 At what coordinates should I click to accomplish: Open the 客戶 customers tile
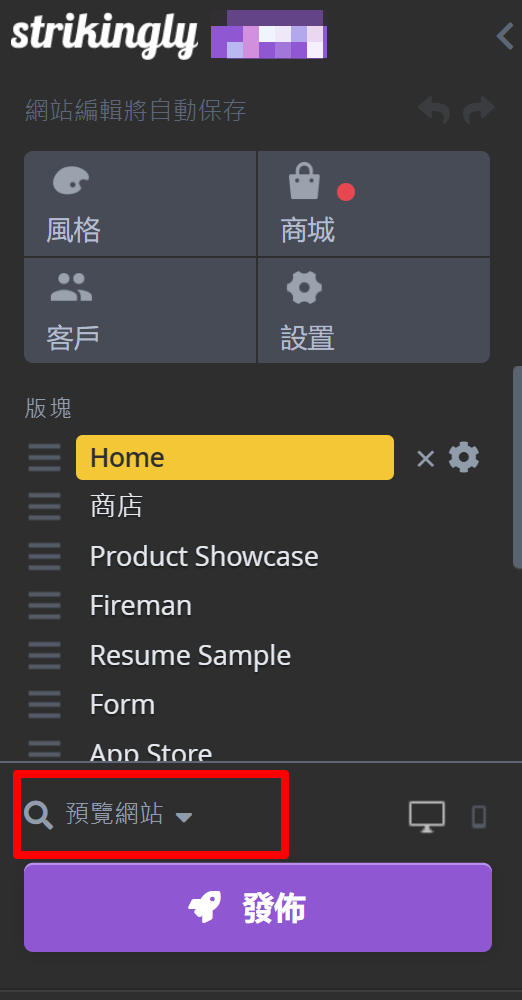pos(140,311)
